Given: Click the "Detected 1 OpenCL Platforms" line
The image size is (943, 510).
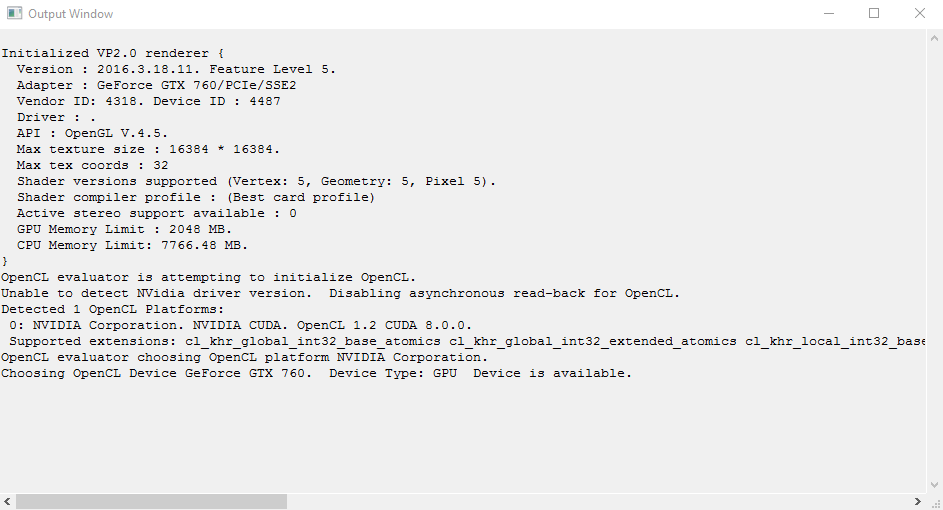Looking at the screenshot, I should [x=112, y=309].
